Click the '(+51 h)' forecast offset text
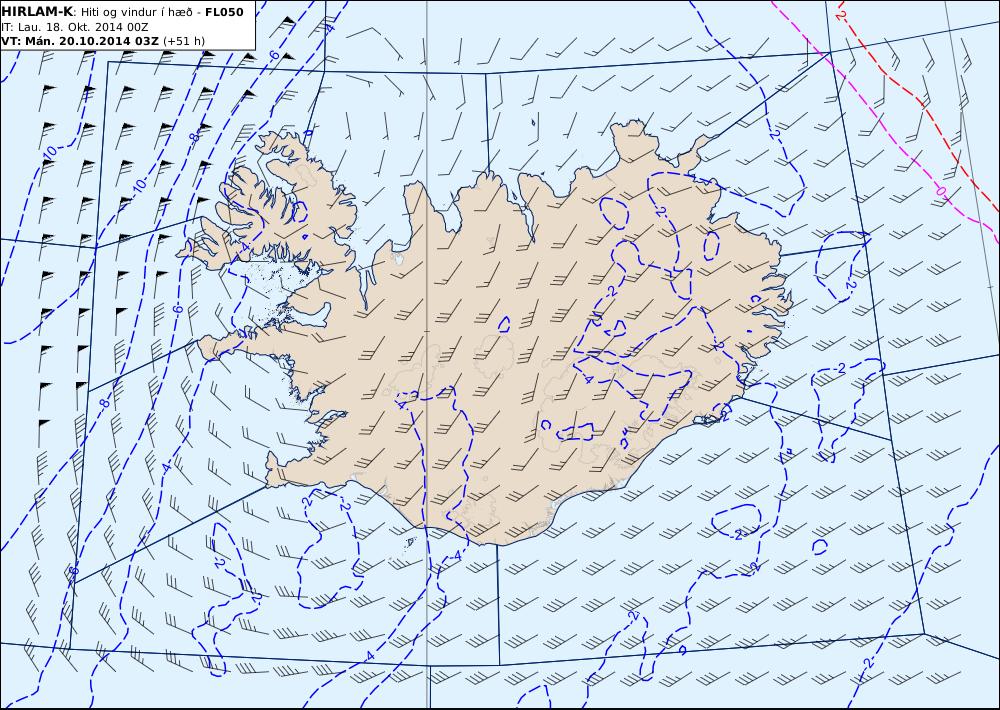This screenshot has height=710, width=1000. click(x=184, y=41)
